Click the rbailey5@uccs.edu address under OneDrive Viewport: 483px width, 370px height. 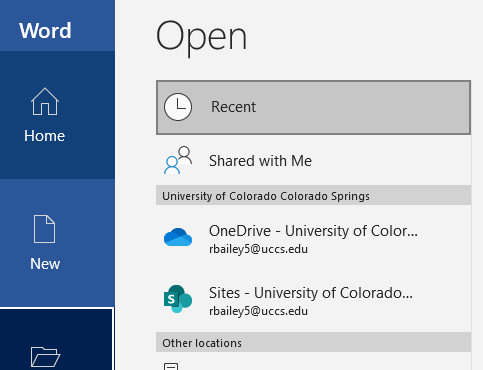coord(258,249)
